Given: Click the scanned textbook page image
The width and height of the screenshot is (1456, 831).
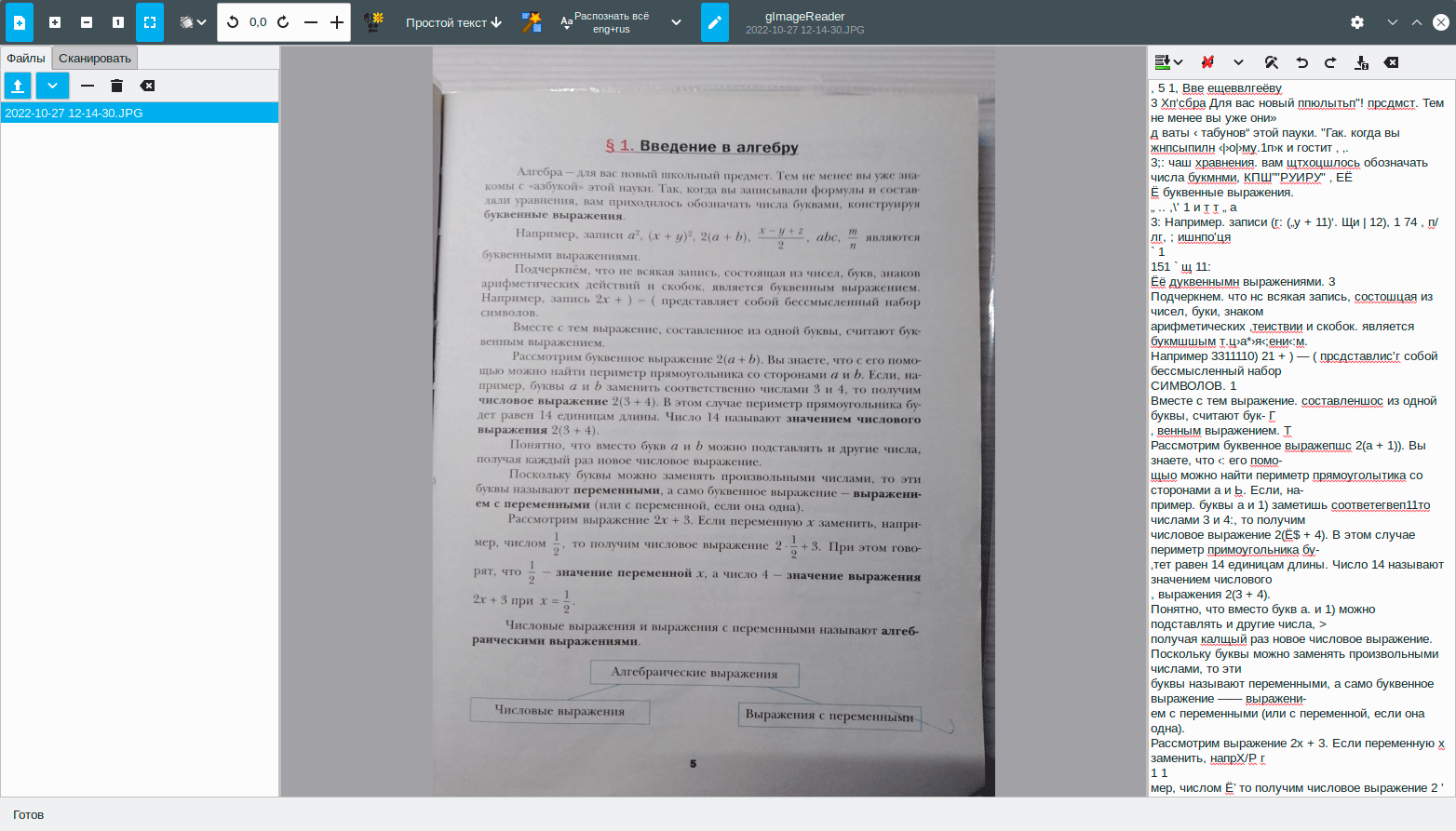Looking at the screenshot, I should (714, 422).
